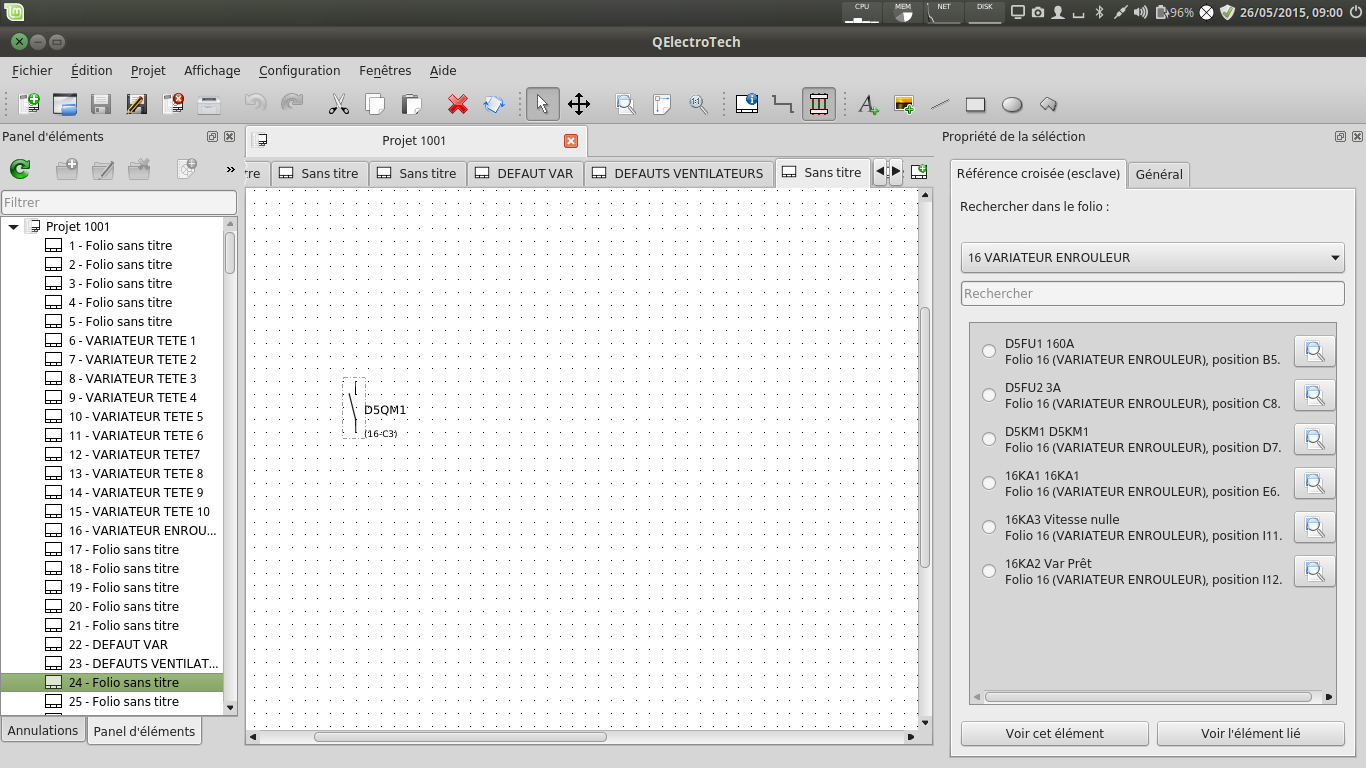Select the D5FU1 160A radio button

pos(989,351)
